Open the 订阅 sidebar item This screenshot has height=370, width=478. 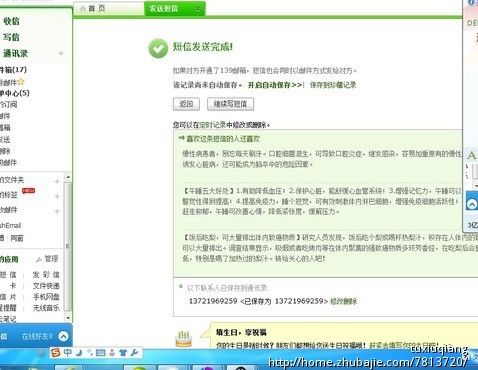point(9,104)
